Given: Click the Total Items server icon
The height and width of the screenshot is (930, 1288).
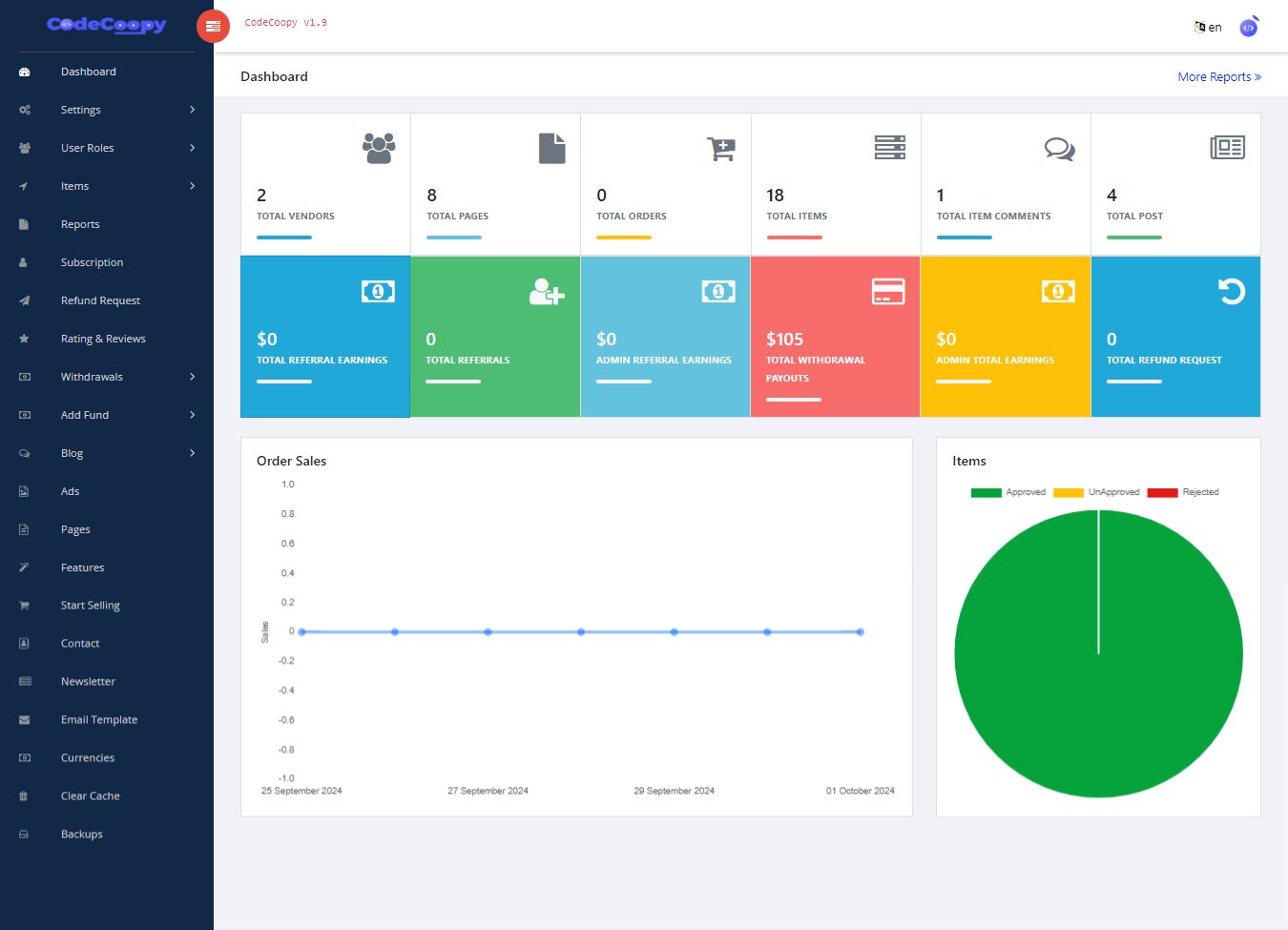Looking at the screenshot, I should pos(890,148).
